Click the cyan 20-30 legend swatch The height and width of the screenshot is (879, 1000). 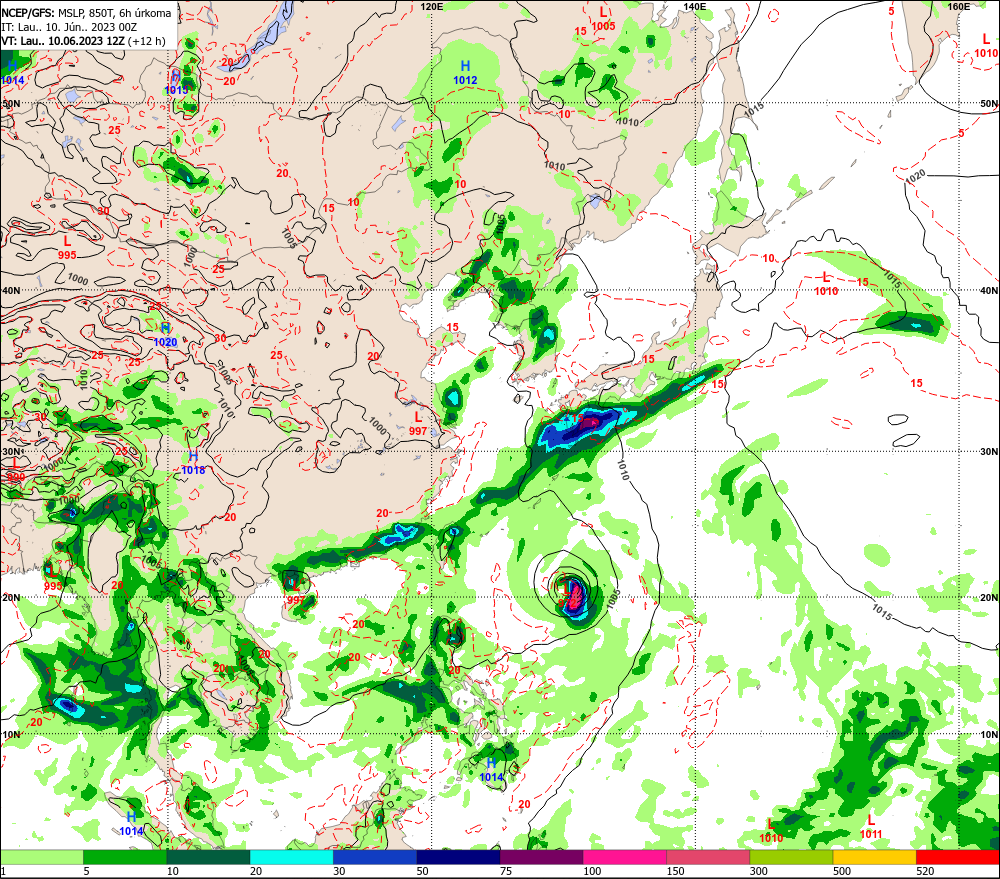[291, 857]
